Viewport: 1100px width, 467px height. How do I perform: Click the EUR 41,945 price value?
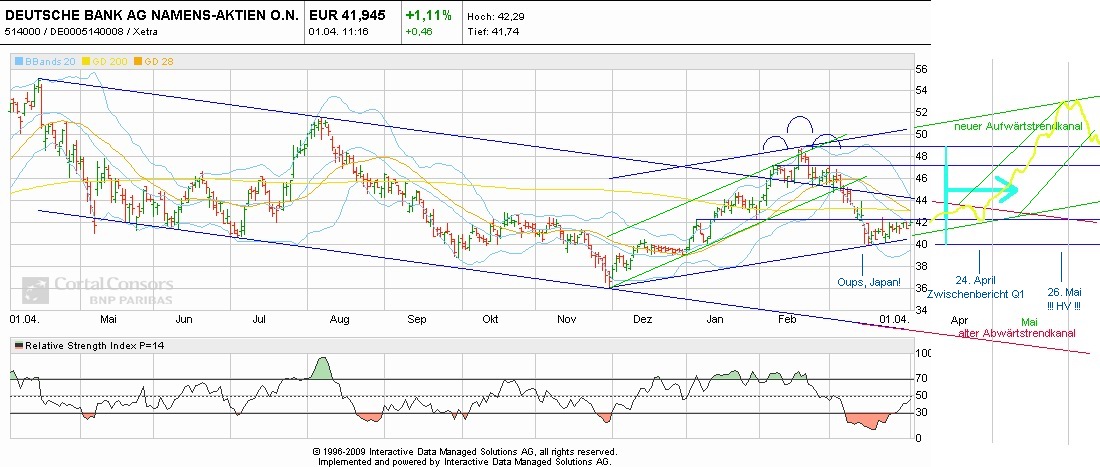tap(347, 15)
